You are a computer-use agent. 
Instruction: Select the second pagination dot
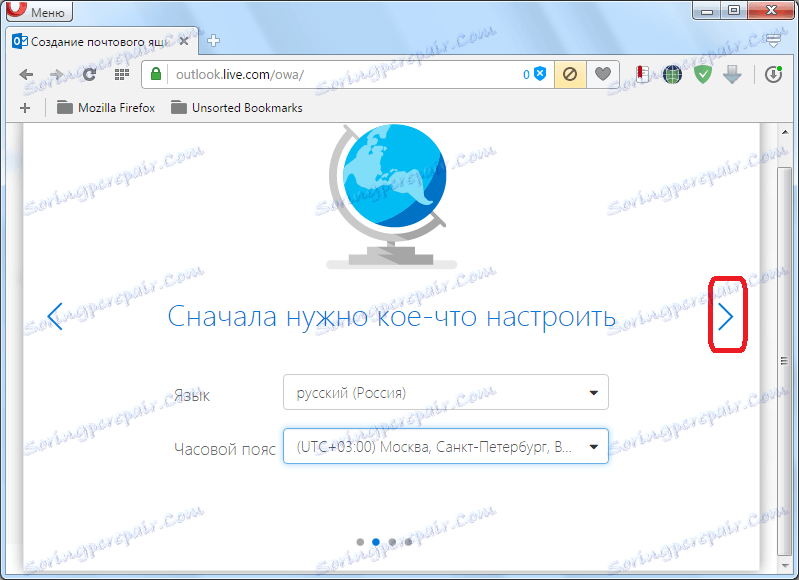(x=376, y=542)
